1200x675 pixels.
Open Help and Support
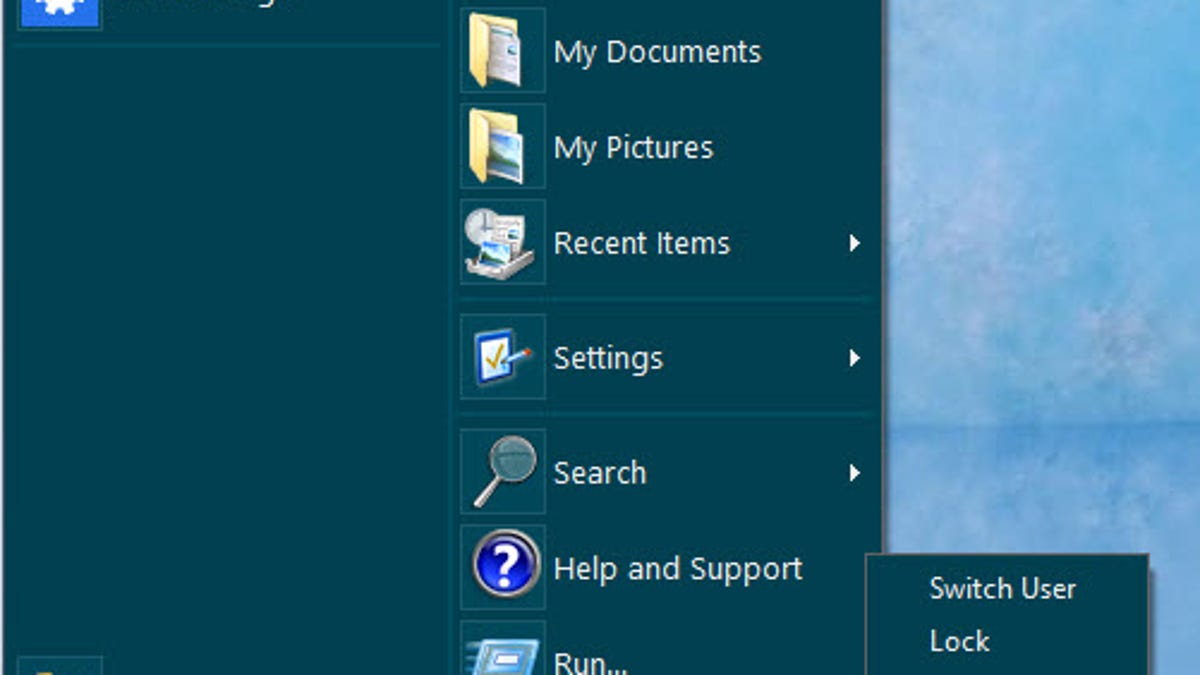pyautogui.click(x=678, y=567)
